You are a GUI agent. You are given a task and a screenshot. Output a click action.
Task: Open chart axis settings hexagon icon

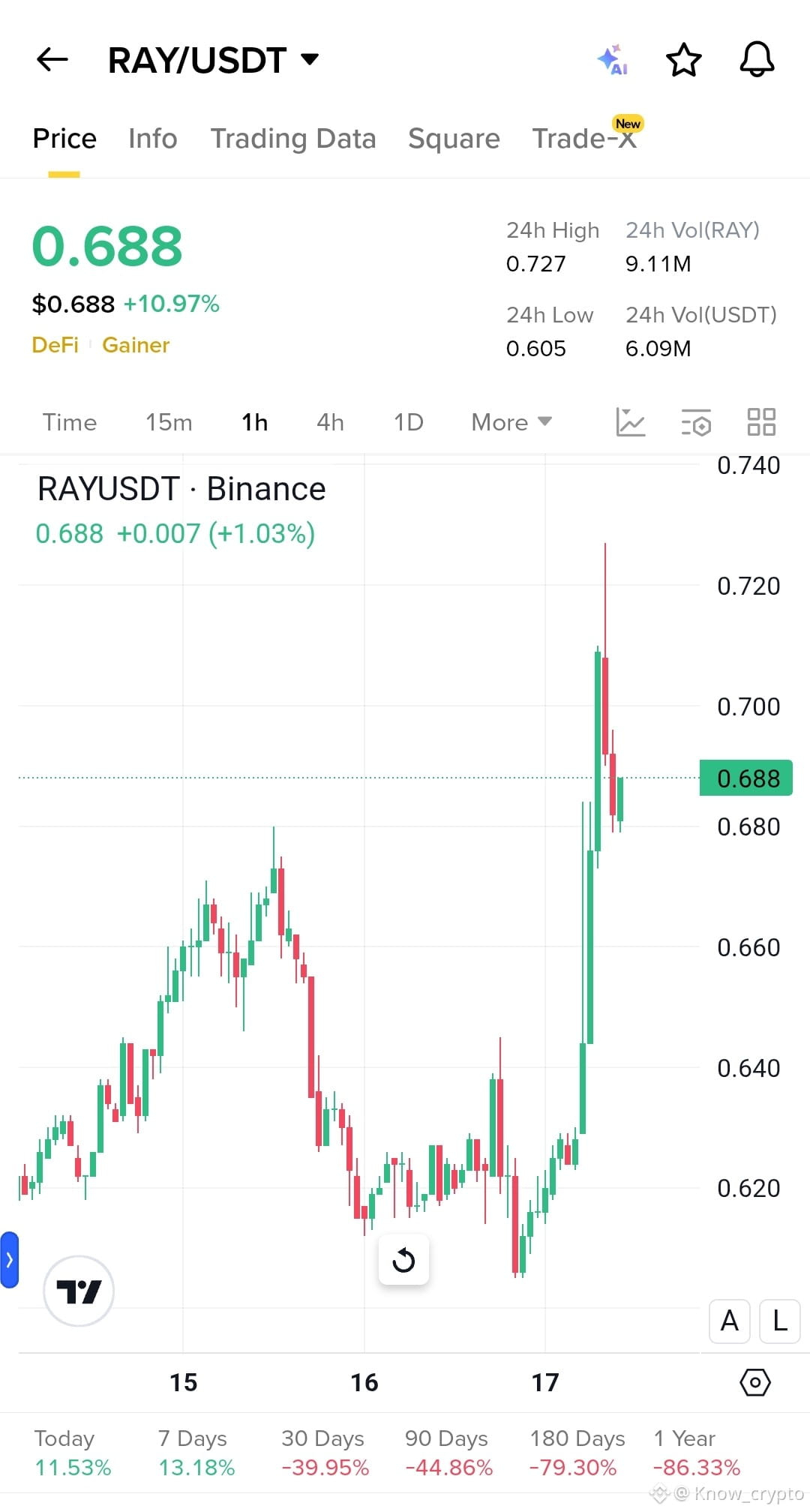755,1382
